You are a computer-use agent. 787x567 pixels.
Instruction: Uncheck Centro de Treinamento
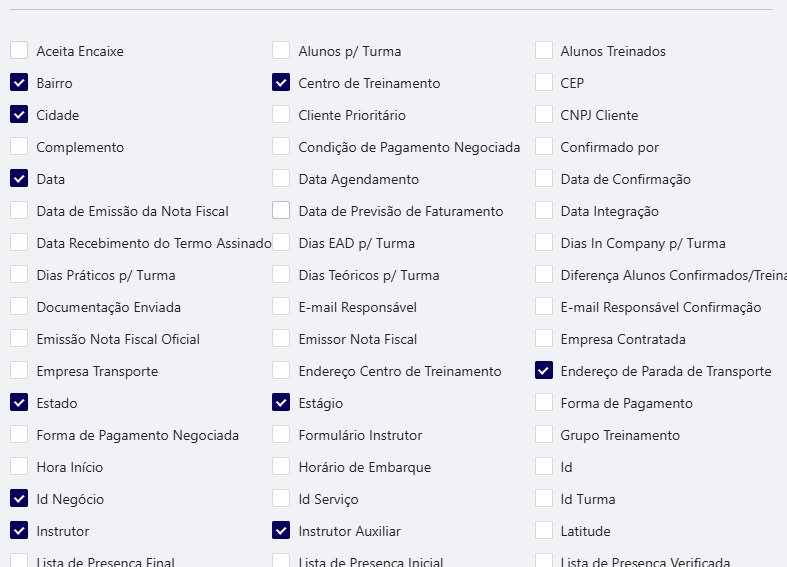281,83
